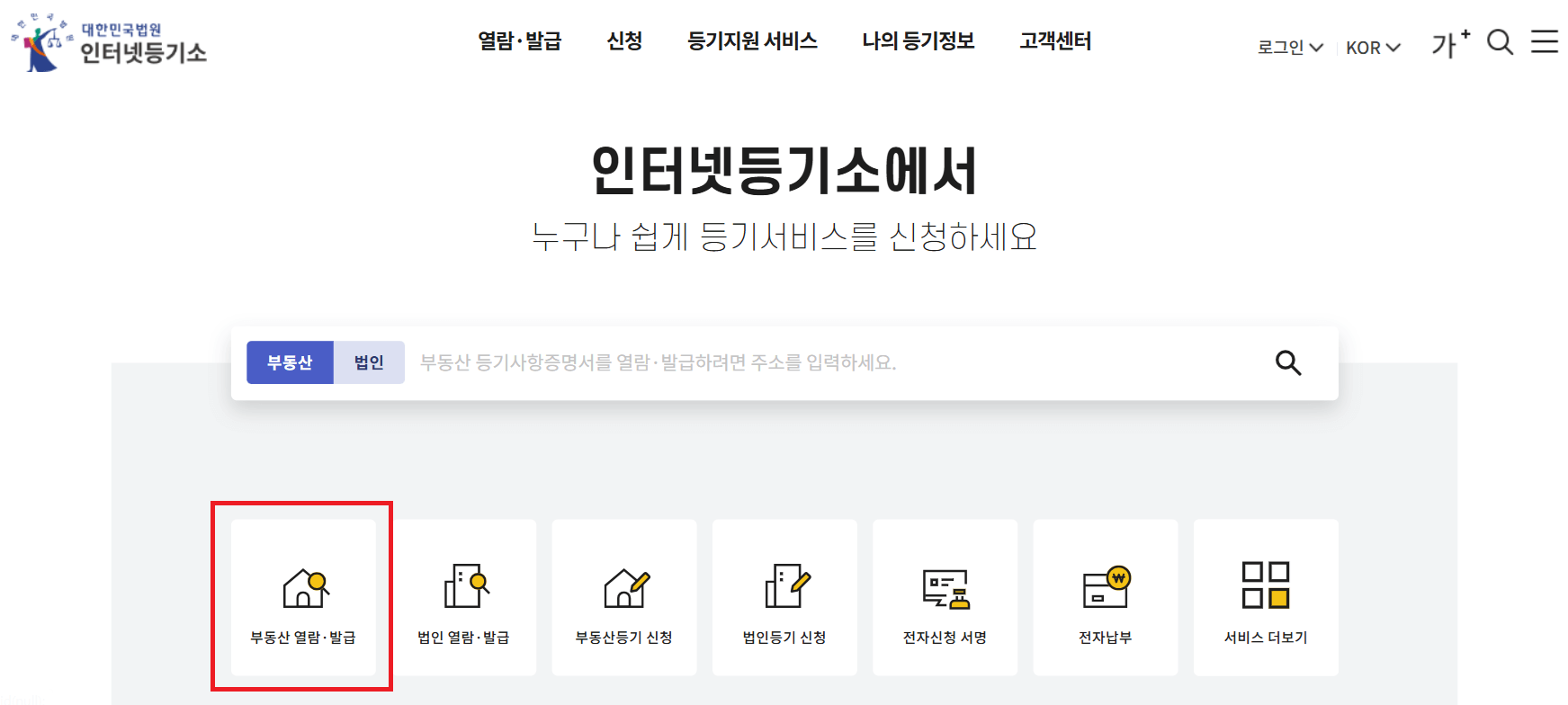Image resolution: width=1568 pixels, height=705 pixels.
Task: Open the 고객센터 menu
Action: pyautogui.click(x=1055, y=41)
